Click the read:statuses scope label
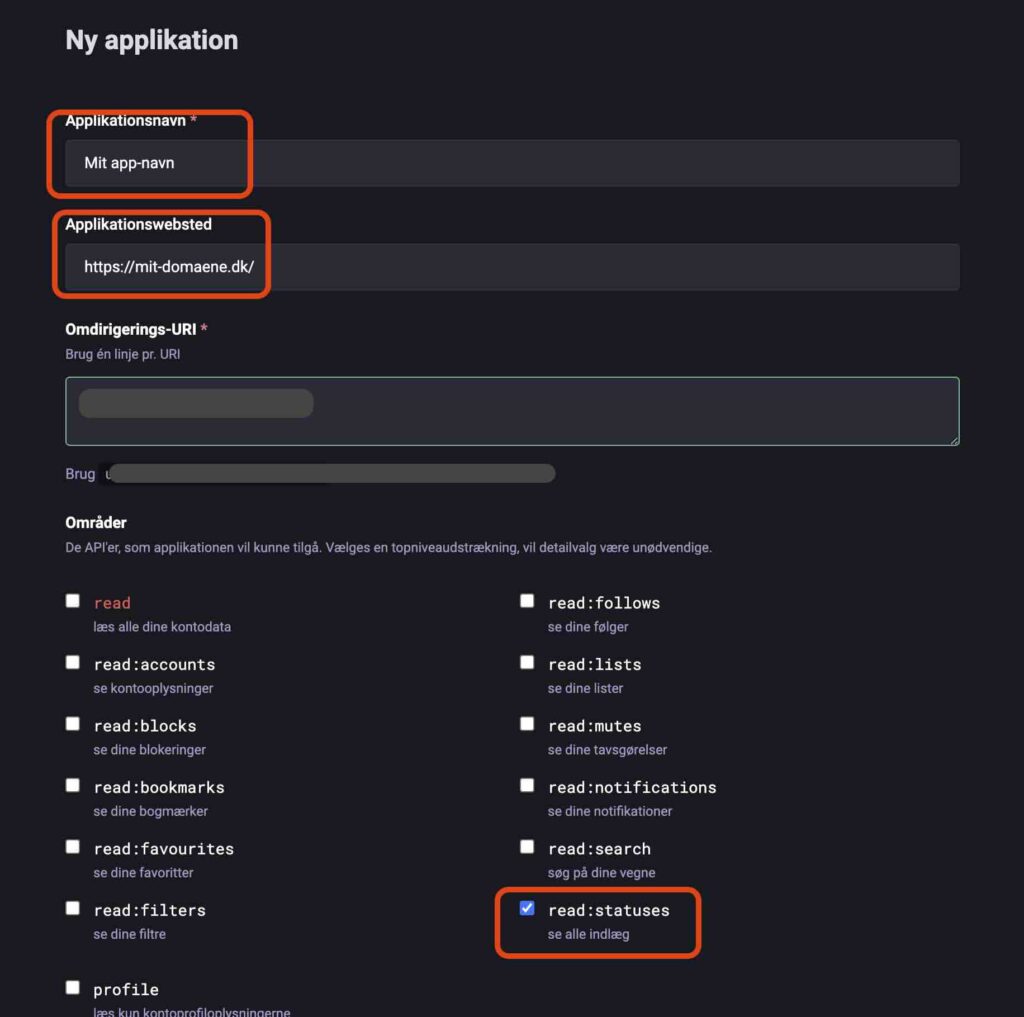Image resolution: width=1024 pixels, height=1017 pixels. [x=608, y=910]
